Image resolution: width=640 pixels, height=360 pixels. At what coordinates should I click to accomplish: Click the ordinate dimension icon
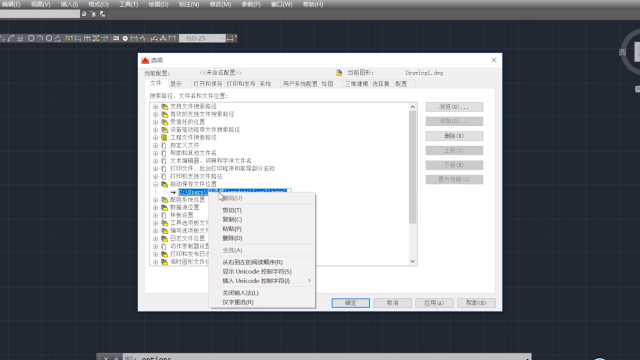pos(20,38)
